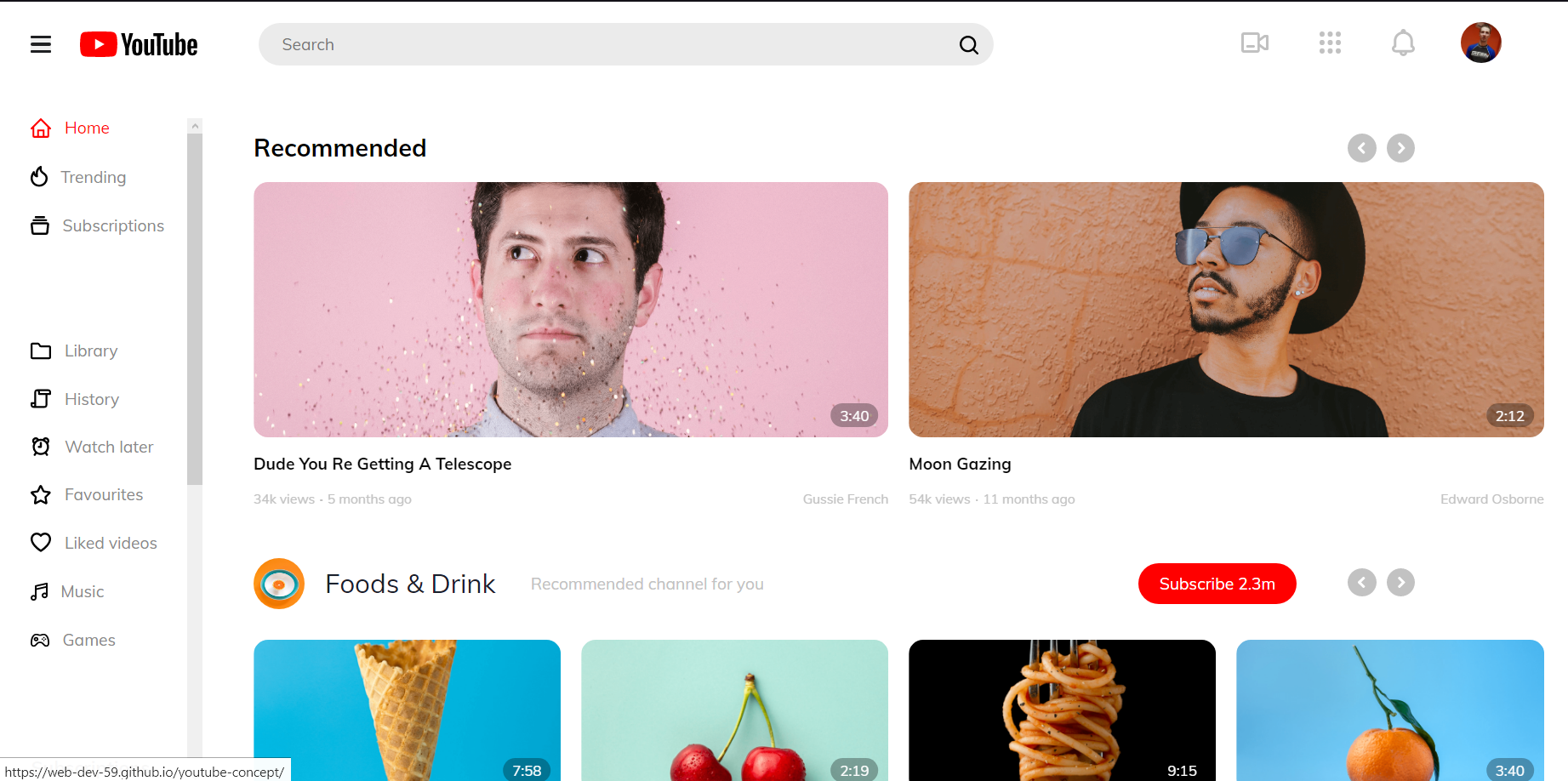The image size is (1568, 781).
Task: Open the hamburger menu
Action: click(41, 44)
